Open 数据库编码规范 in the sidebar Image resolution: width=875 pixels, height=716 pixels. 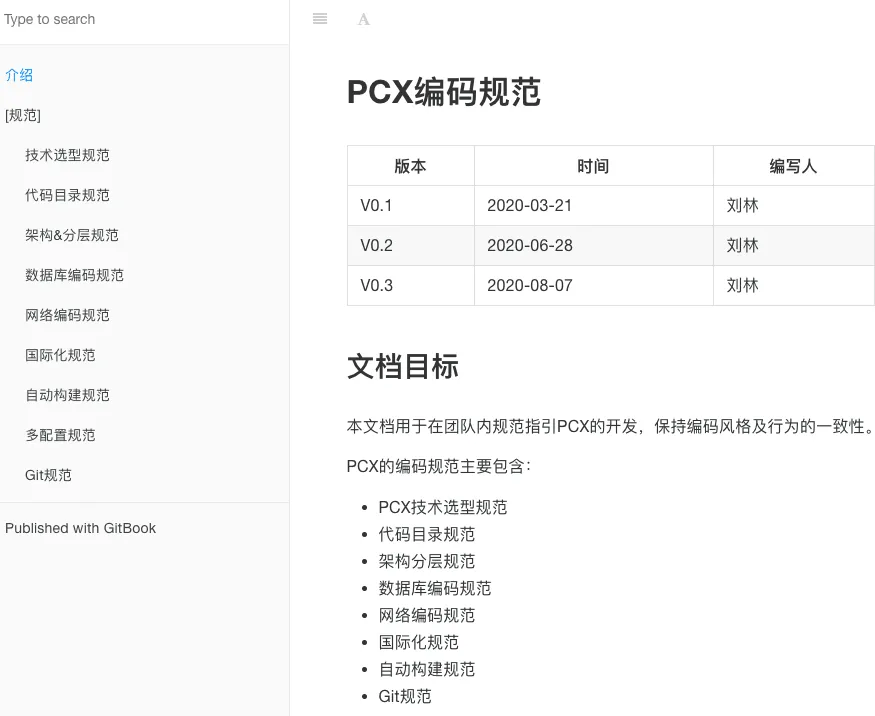coord(74,275)
